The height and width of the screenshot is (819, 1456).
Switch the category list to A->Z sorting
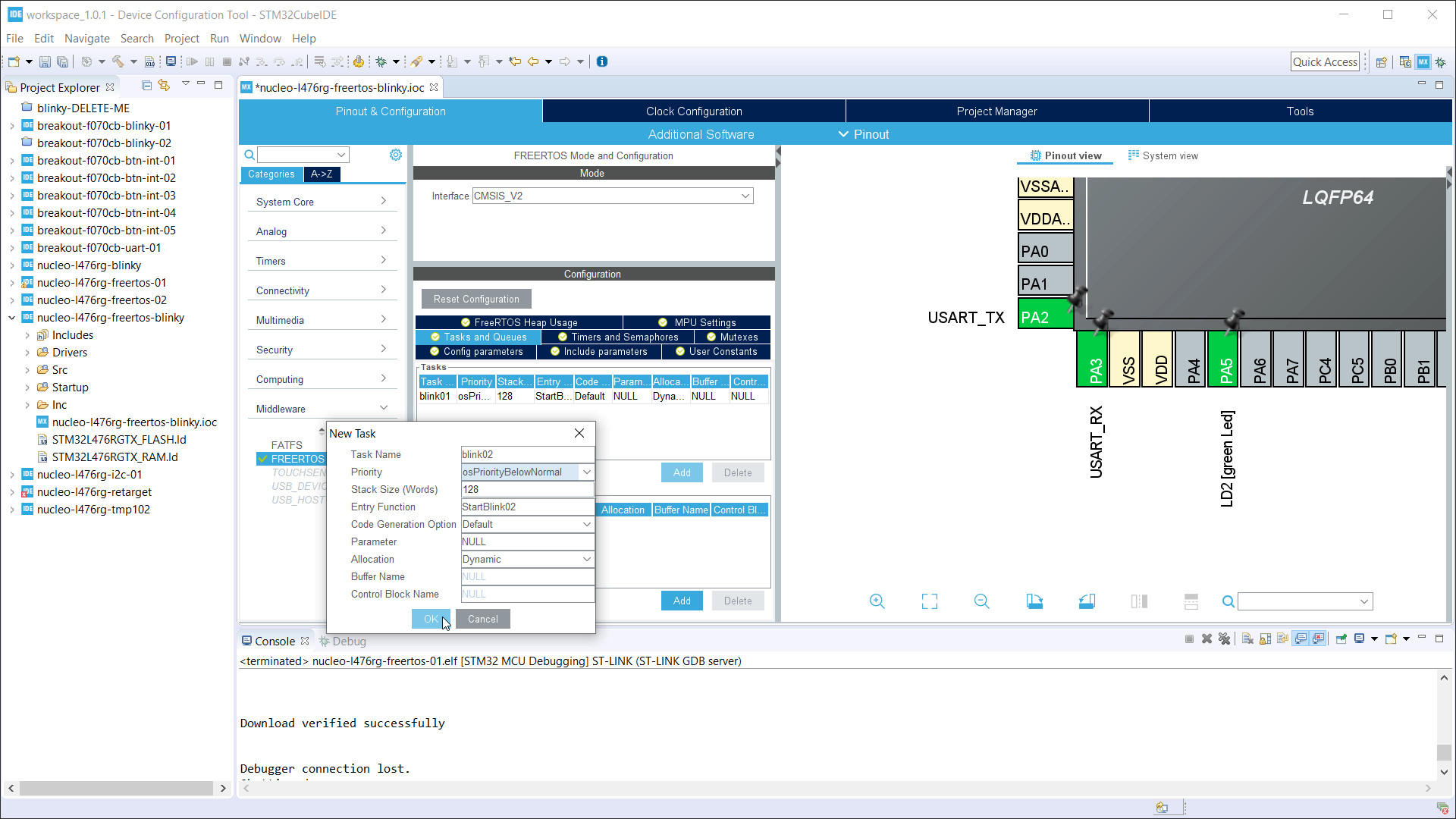(x=322, y=174)
